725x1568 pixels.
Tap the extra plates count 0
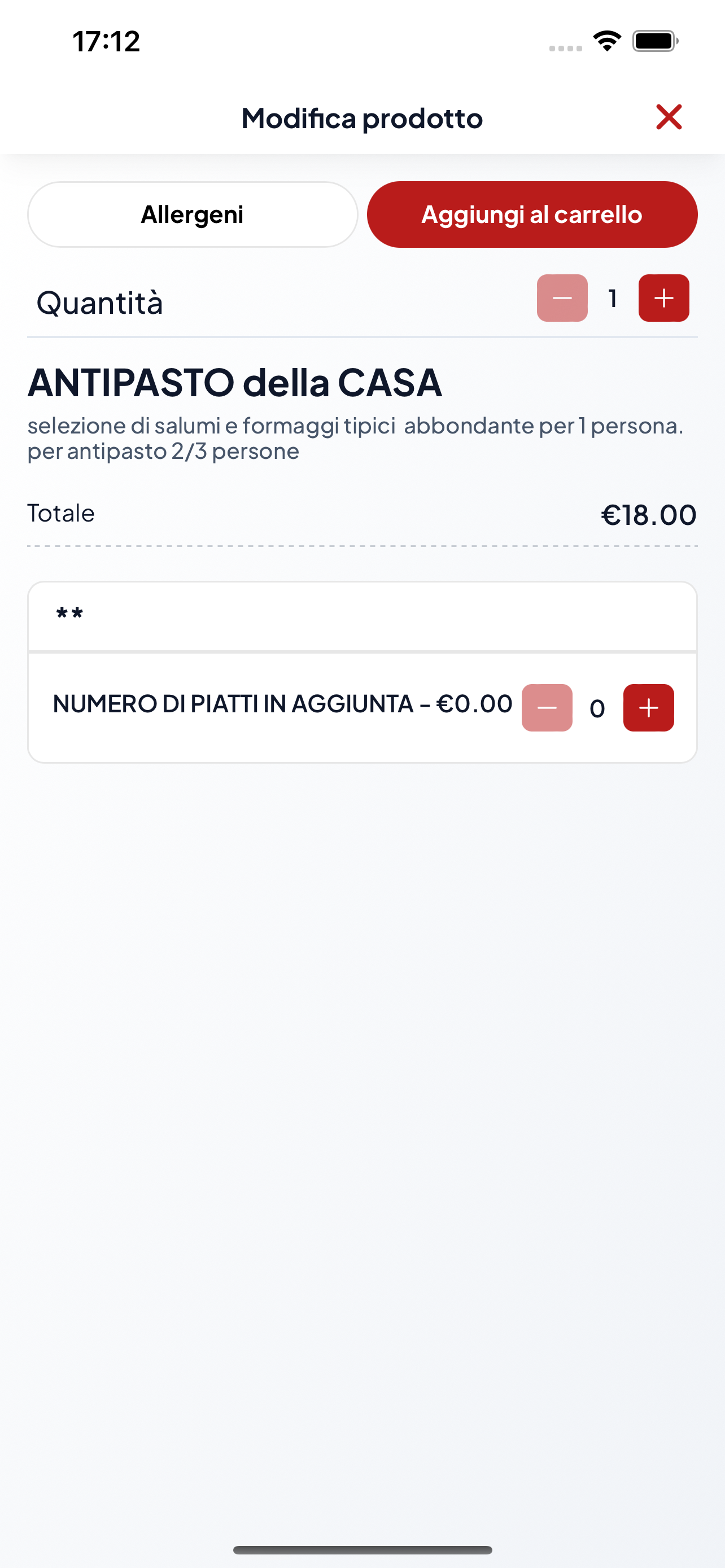(597, 708)
